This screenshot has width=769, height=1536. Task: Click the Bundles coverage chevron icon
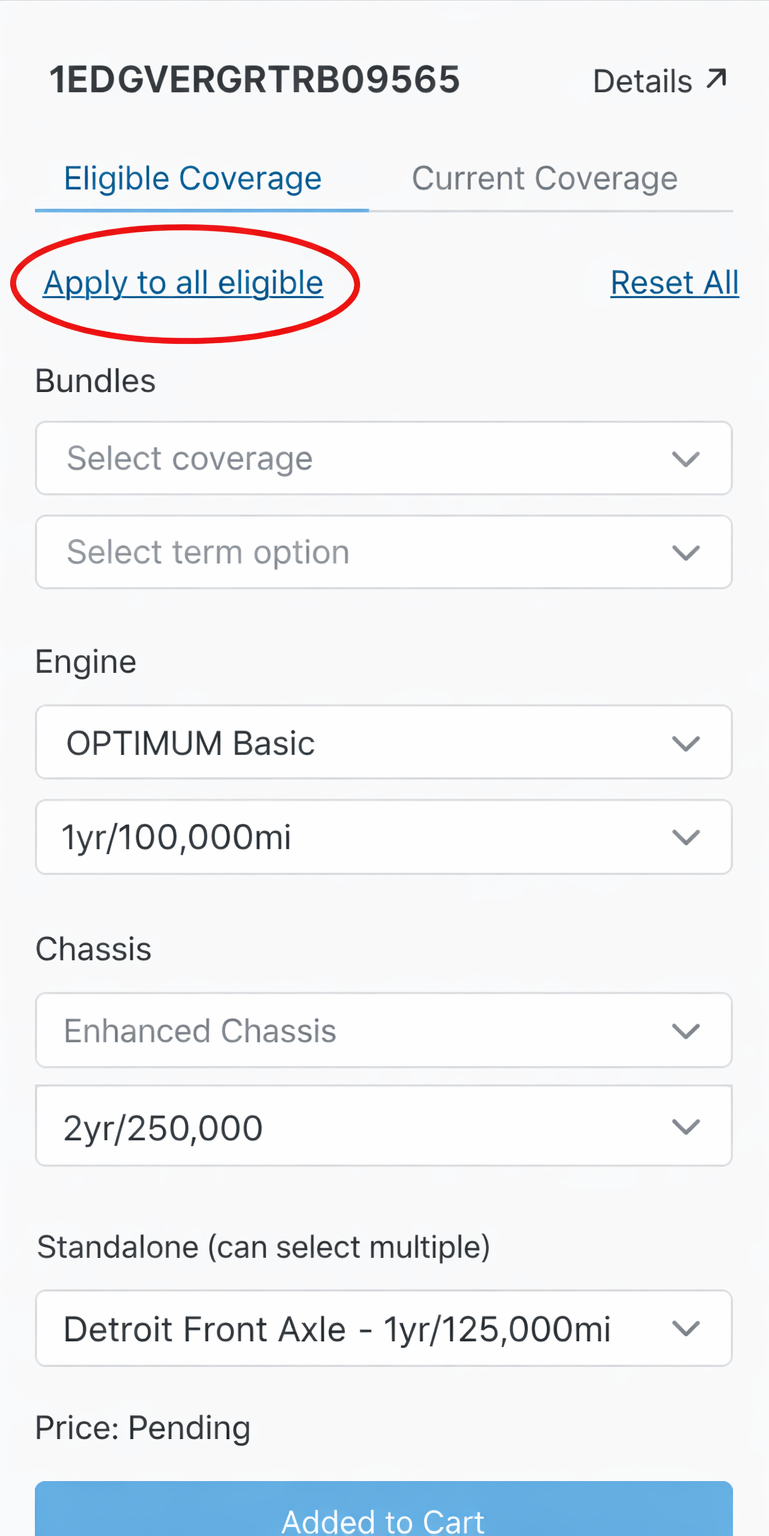(x=686, y=459)
